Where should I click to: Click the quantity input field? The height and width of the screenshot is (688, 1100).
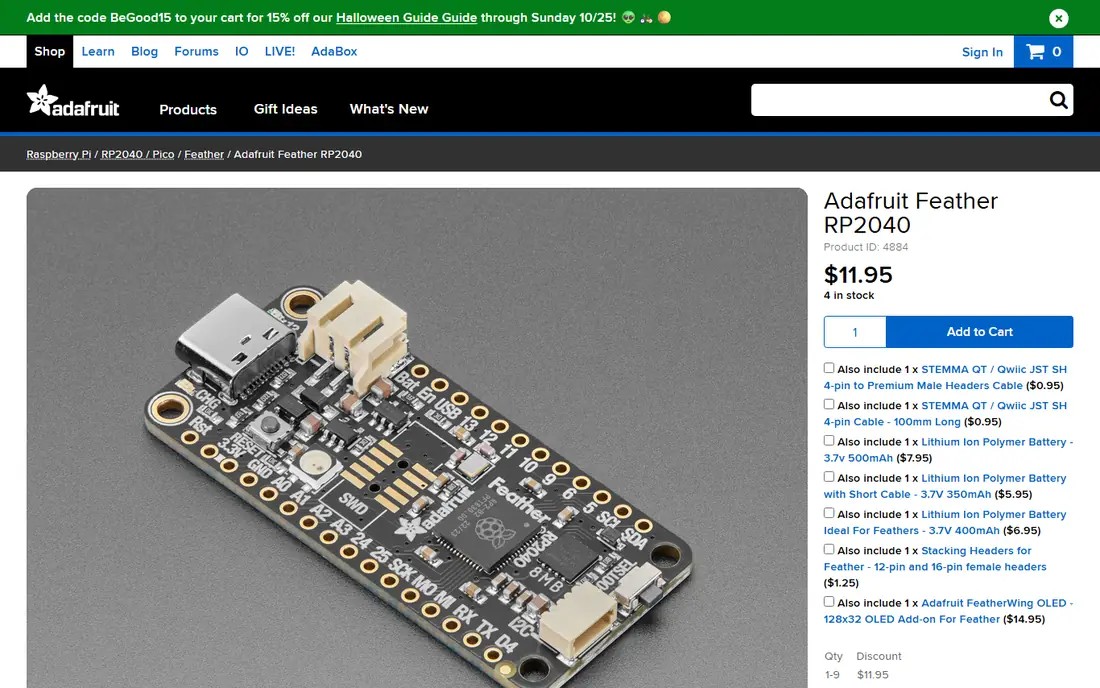coord(855,332)
